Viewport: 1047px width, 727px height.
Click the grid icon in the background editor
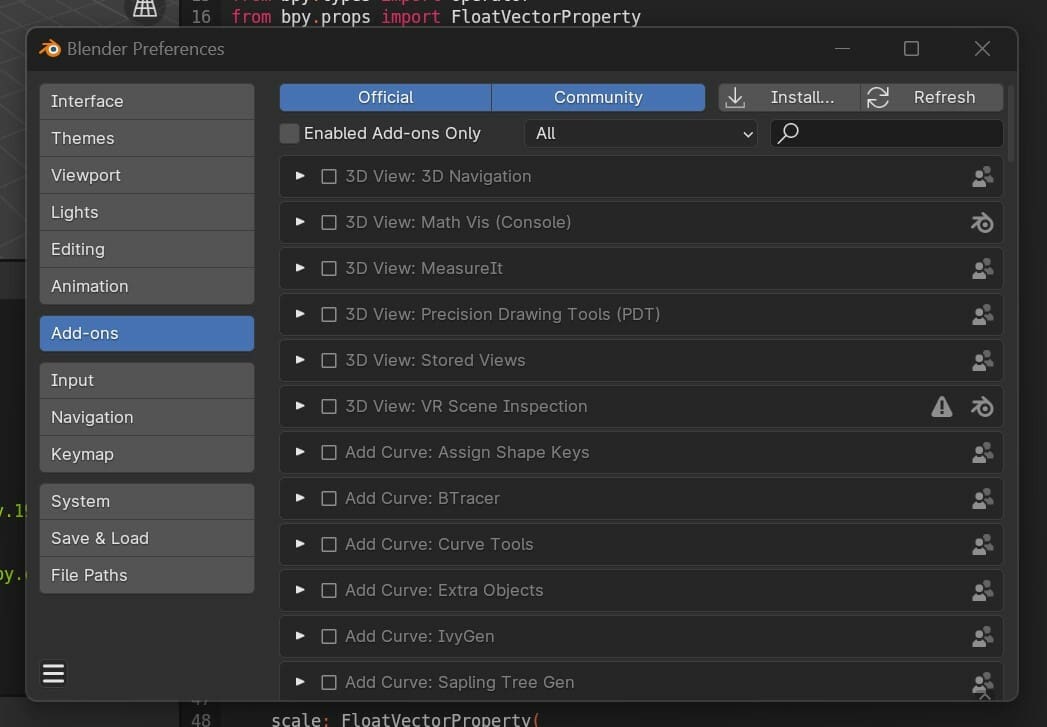[145, 8]
